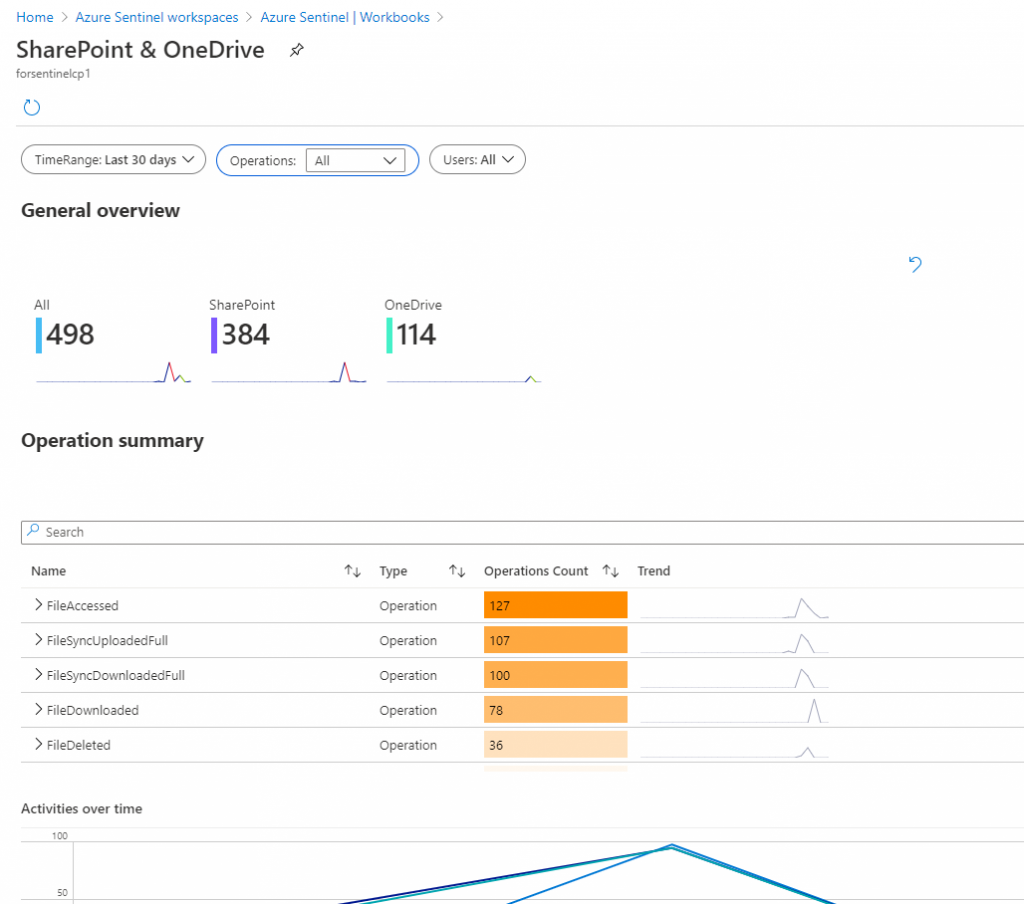Click the FileSyncUploadedFull trend sparkline
Viewport: 1024px width, 904px height.
tap(735, 642)
